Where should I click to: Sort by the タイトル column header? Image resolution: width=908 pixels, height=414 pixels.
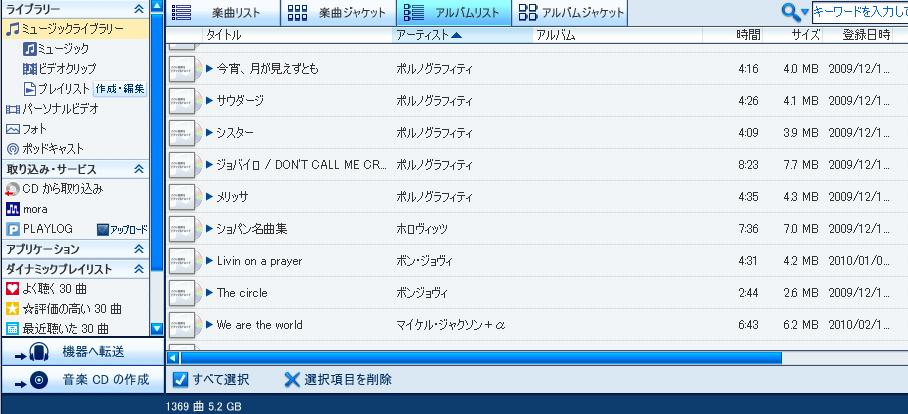296,35
